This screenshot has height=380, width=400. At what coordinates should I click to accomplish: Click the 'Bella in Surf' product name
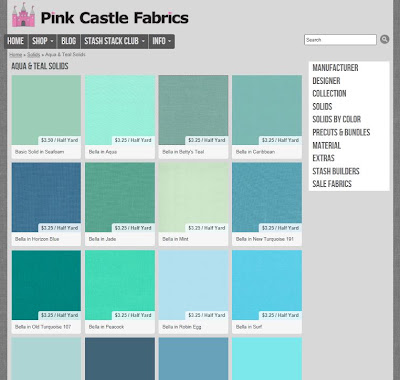pos(249,327)
